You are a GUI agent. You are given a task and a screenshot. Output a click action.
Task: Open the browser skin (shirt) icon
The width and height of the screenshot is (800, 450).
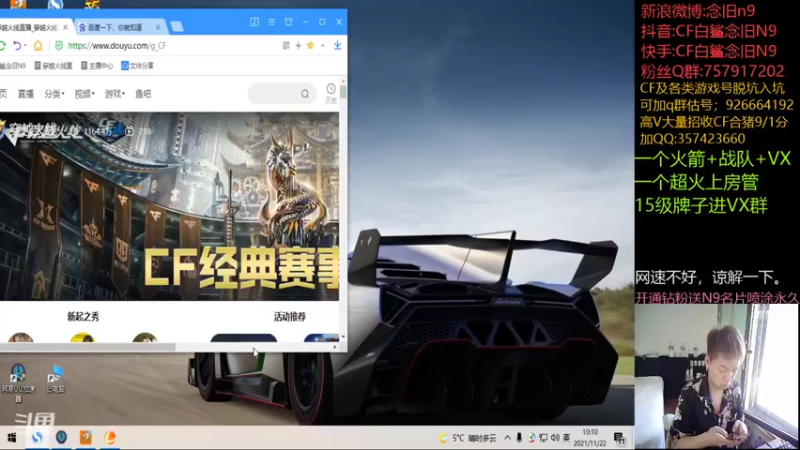click(288, 22)
